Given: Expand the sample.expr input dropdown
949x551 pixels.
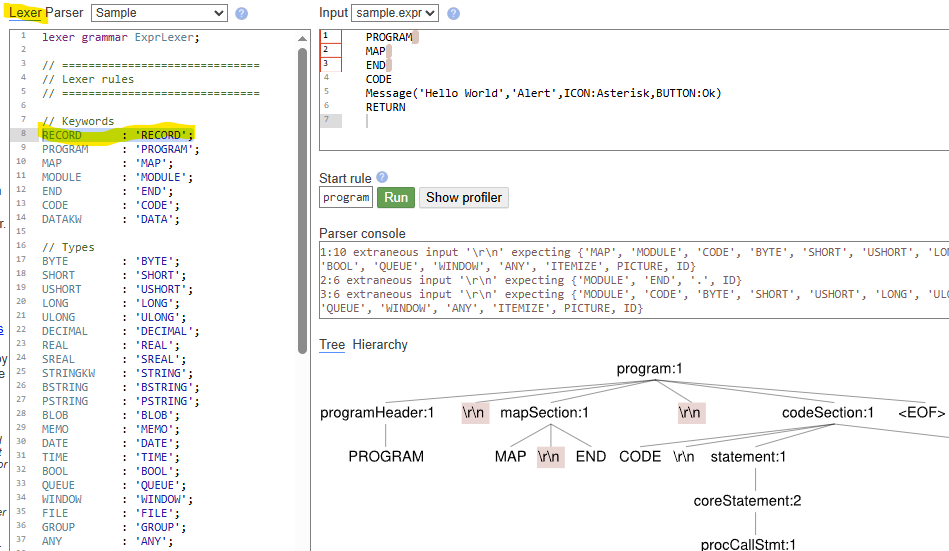Looking at the screenshot, I should [x=395, y=13].
